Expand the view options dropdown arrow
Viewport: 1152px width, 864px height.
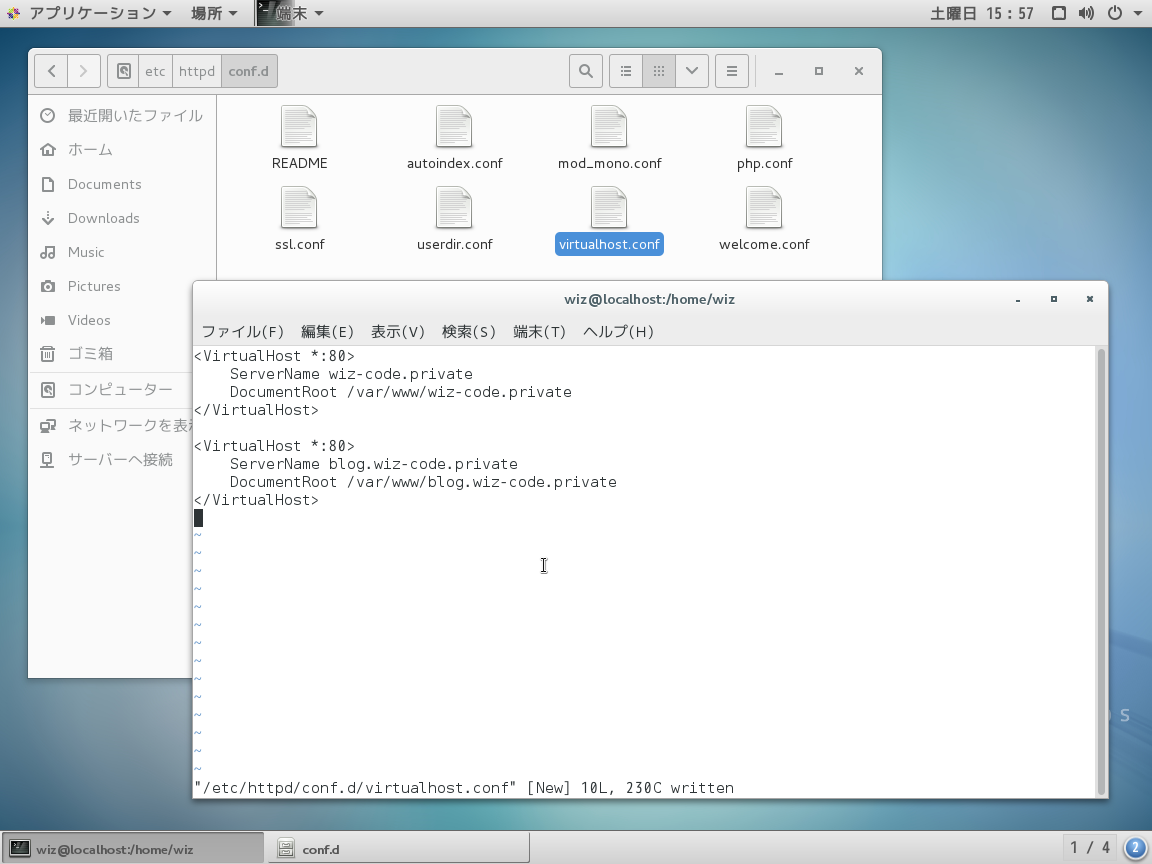691,71
